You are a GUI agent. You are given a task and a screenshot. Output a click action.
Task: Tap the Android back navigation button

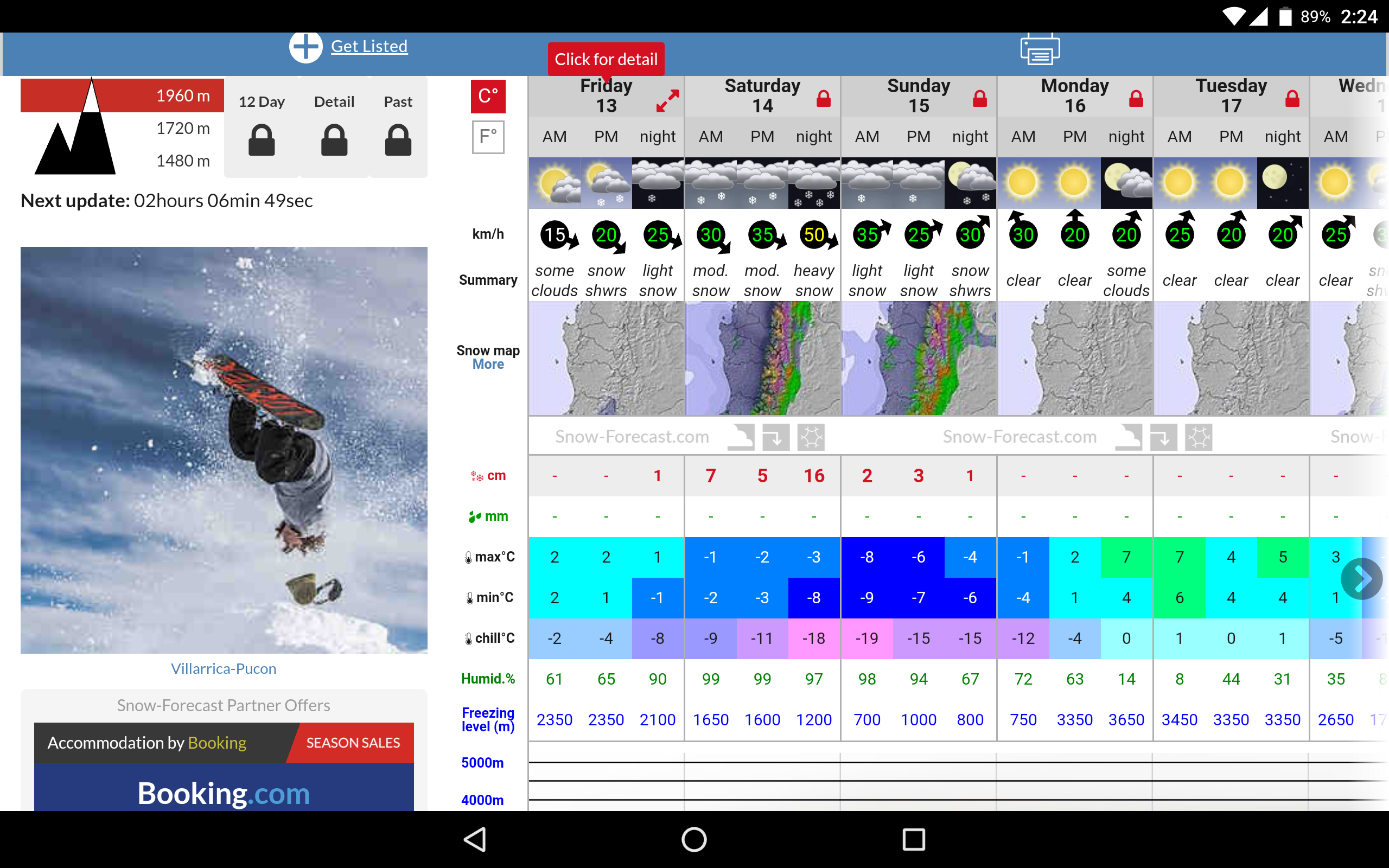point(475,839)
